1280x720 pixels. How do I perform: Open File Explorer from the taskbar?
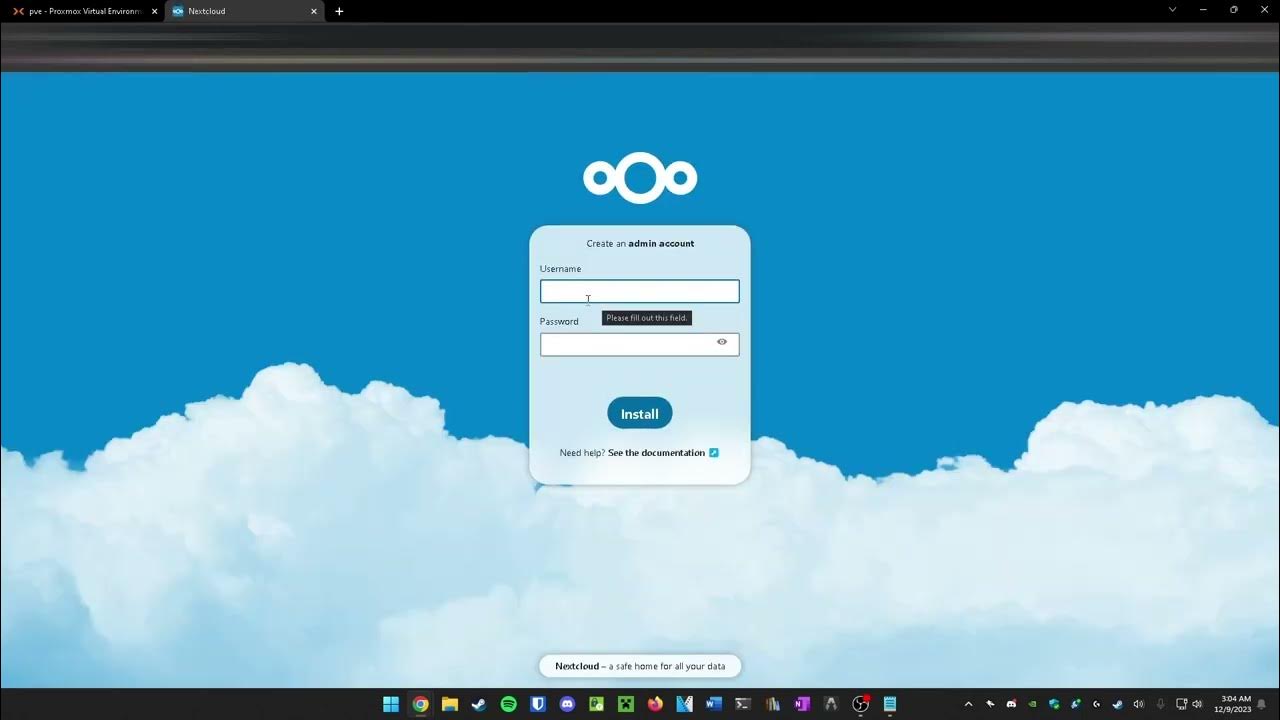[450, 704]
